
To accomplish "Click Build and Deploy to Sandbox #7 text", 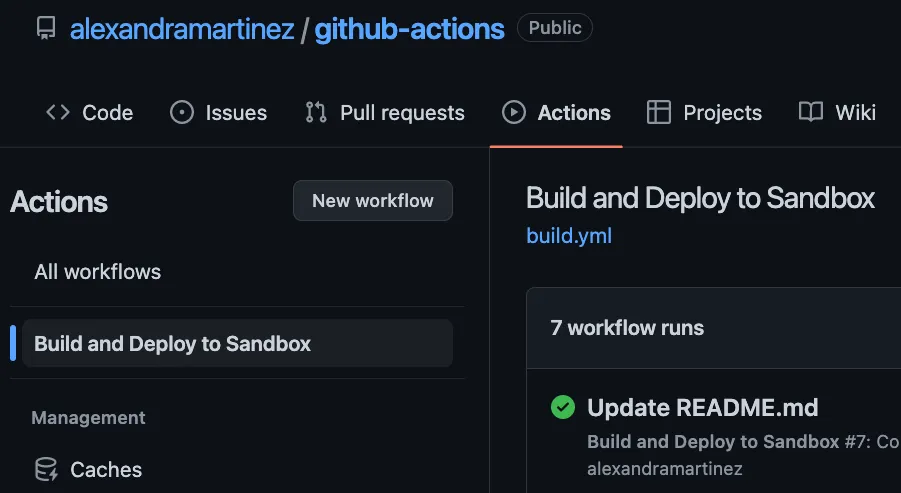I will click(x=727, y=441).
